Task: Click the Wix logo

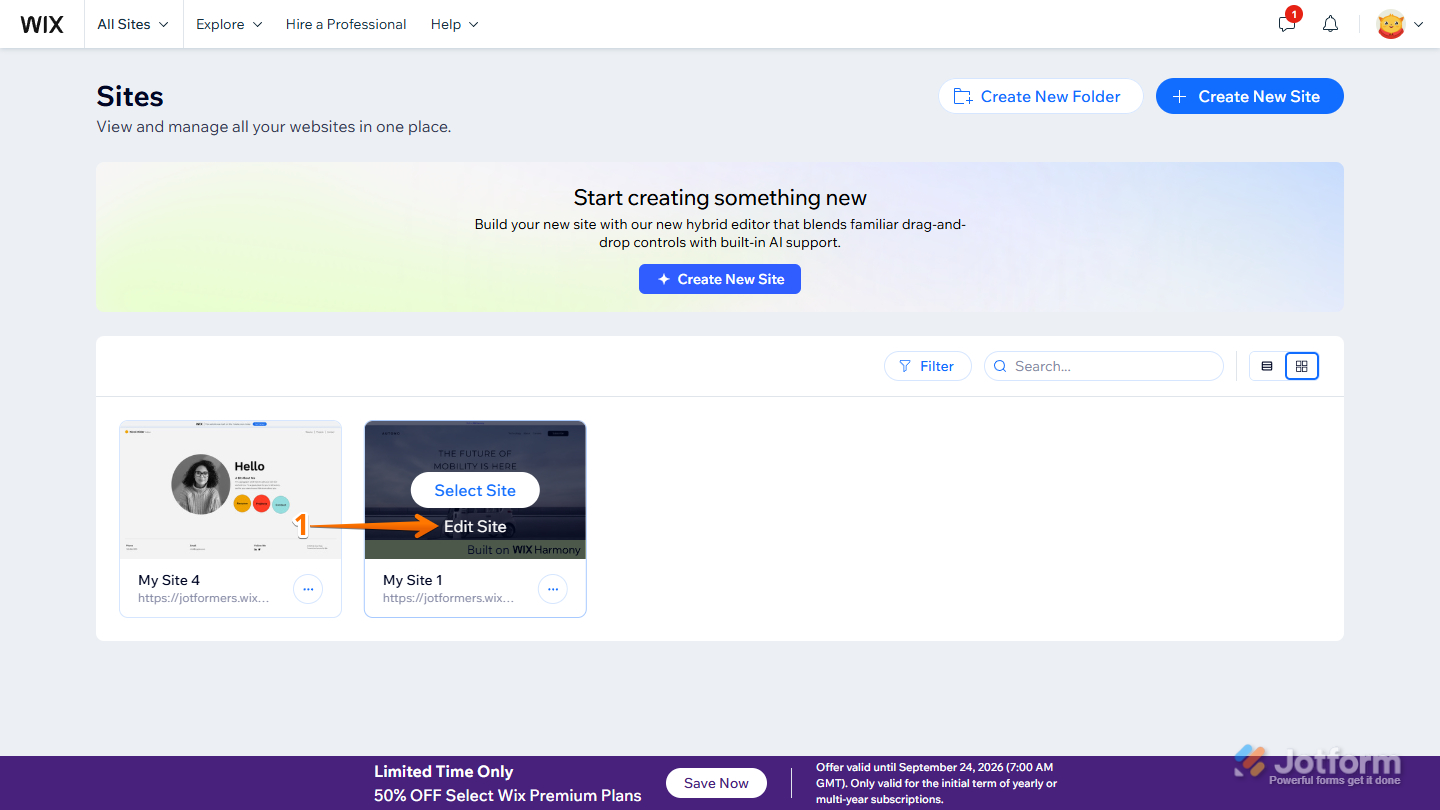Action: (x=42, y=24)
